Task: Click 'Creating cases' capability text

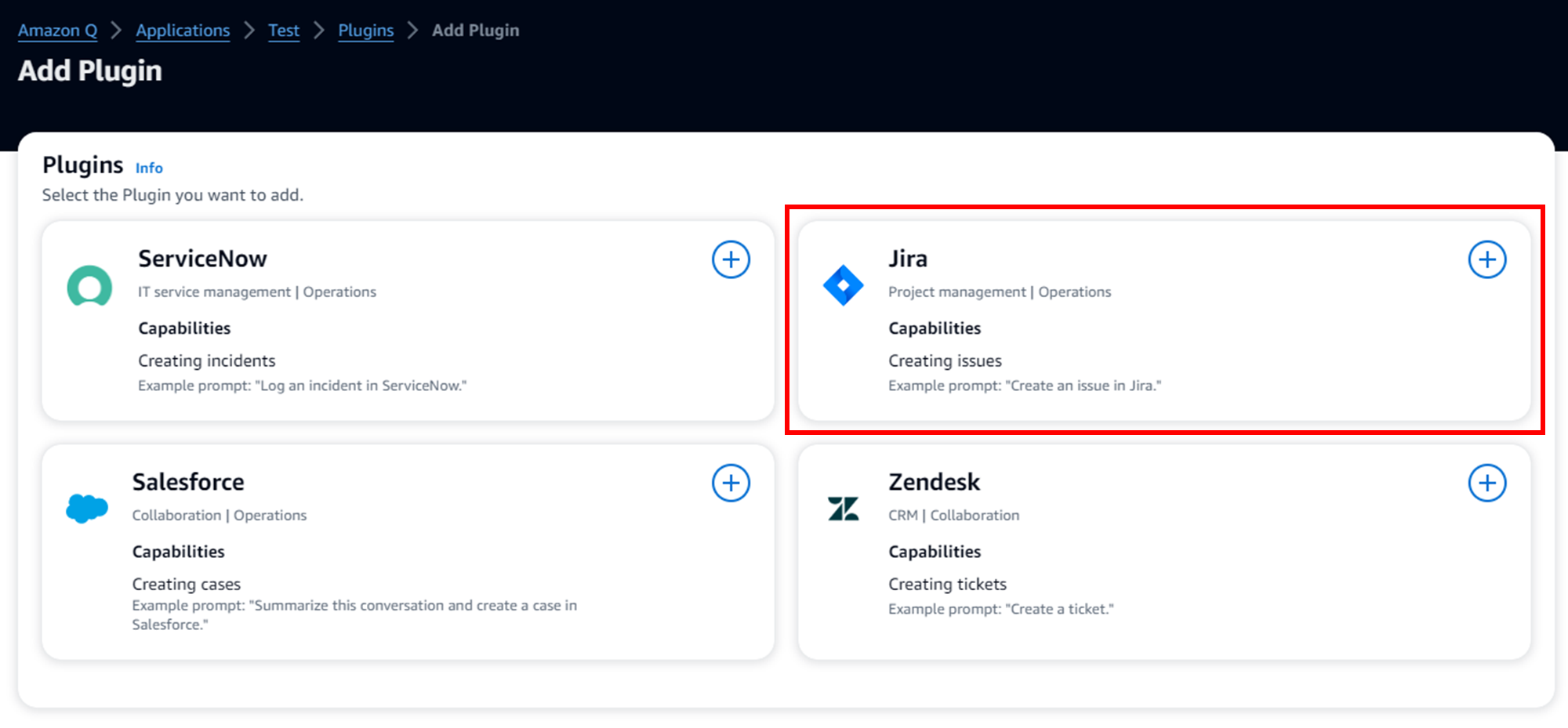Action: tap(187, 584)
